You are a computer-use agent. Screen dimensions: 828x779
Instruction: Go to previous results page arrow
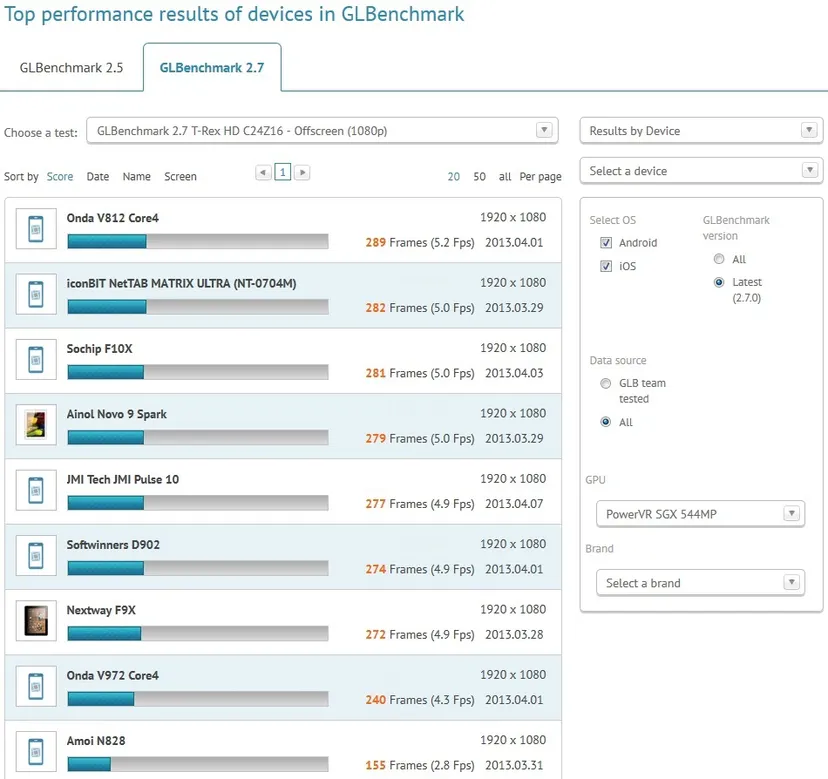point(263,172)
